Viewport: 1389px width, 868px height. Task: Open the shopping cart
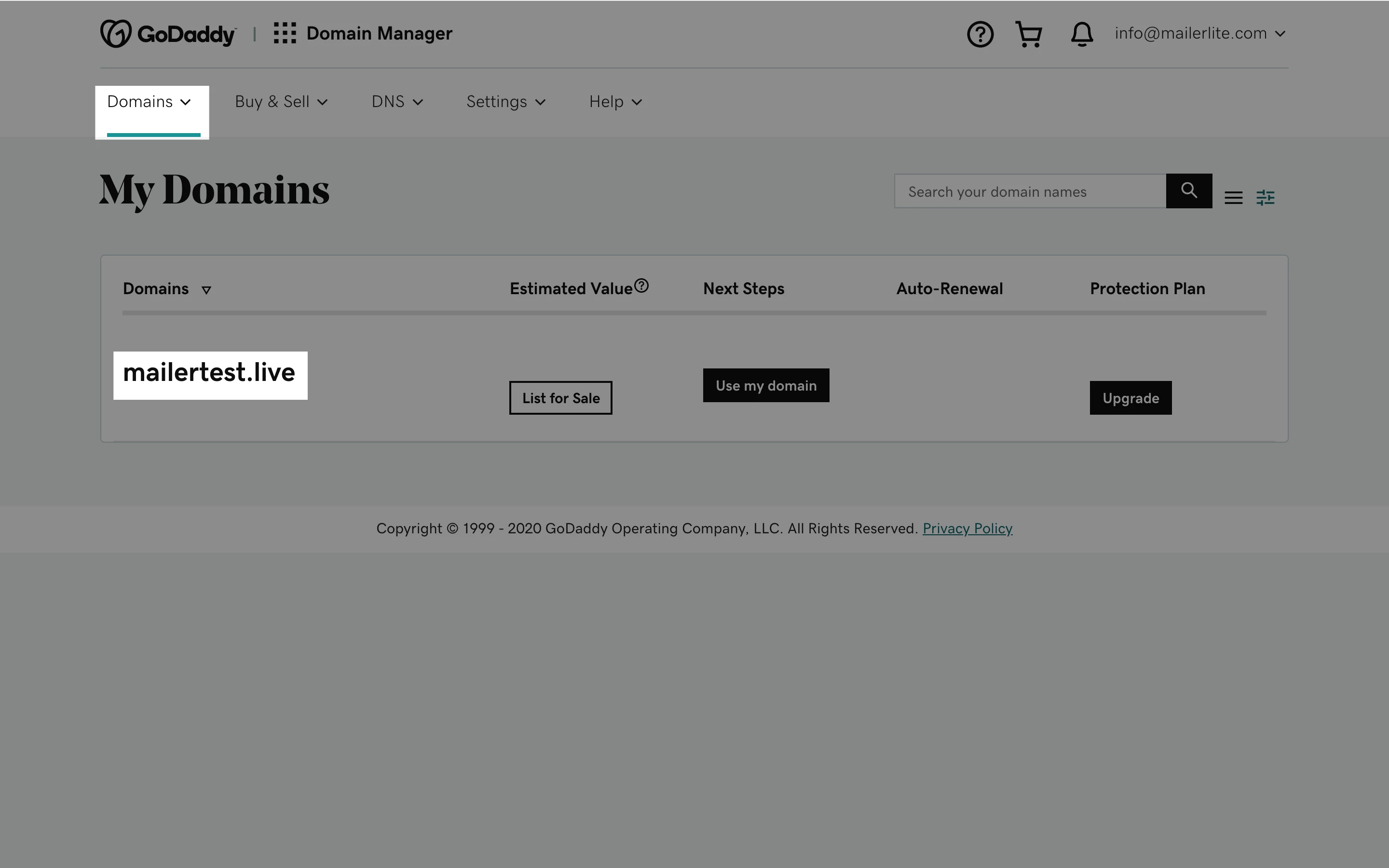1029,34
